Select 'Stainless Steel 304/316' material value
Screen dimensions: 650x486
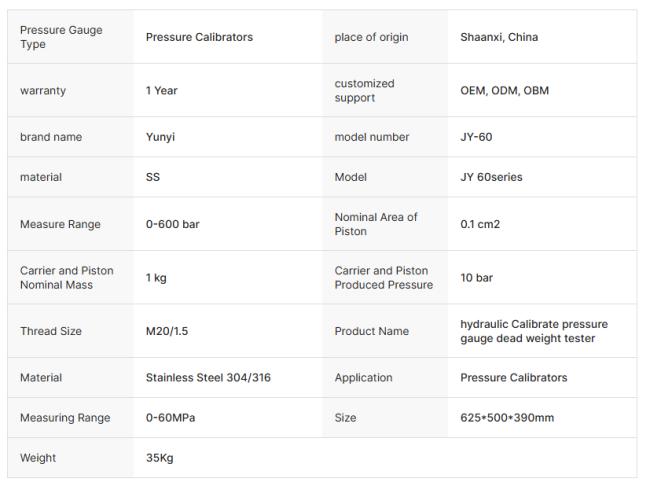click(208, 378)
